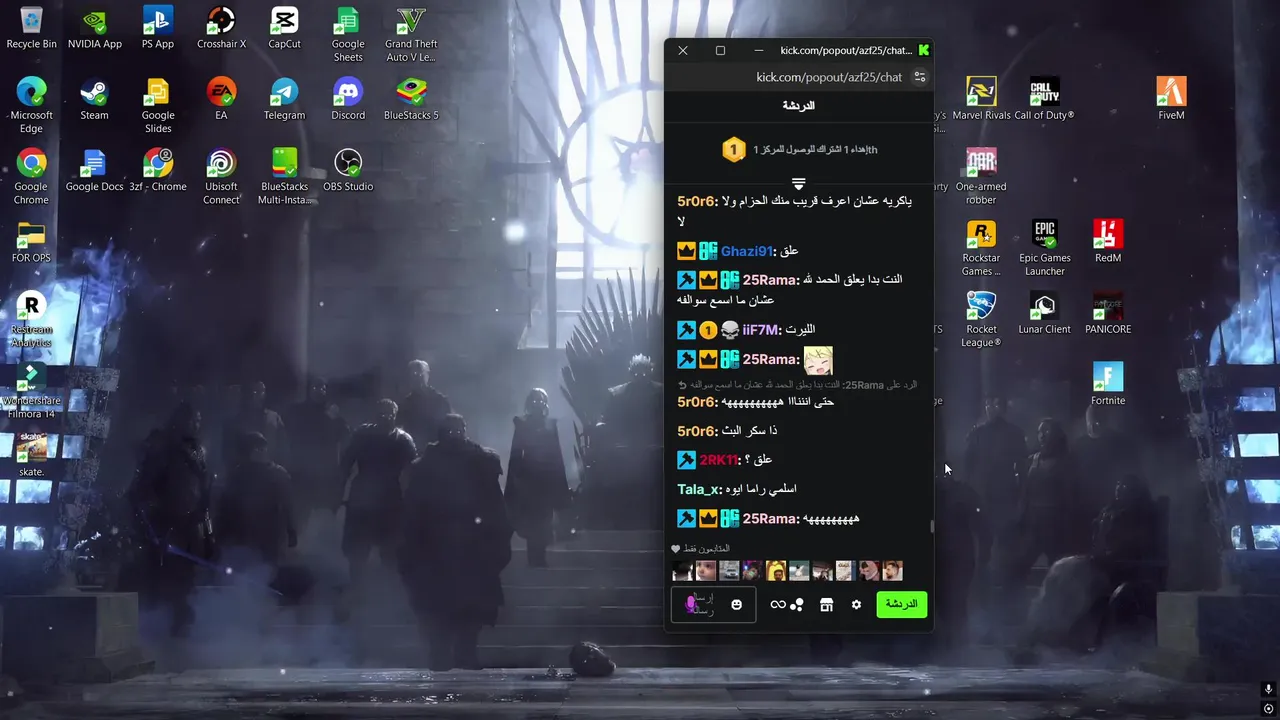Open Discord desktop shortcut

coord(348,99)
